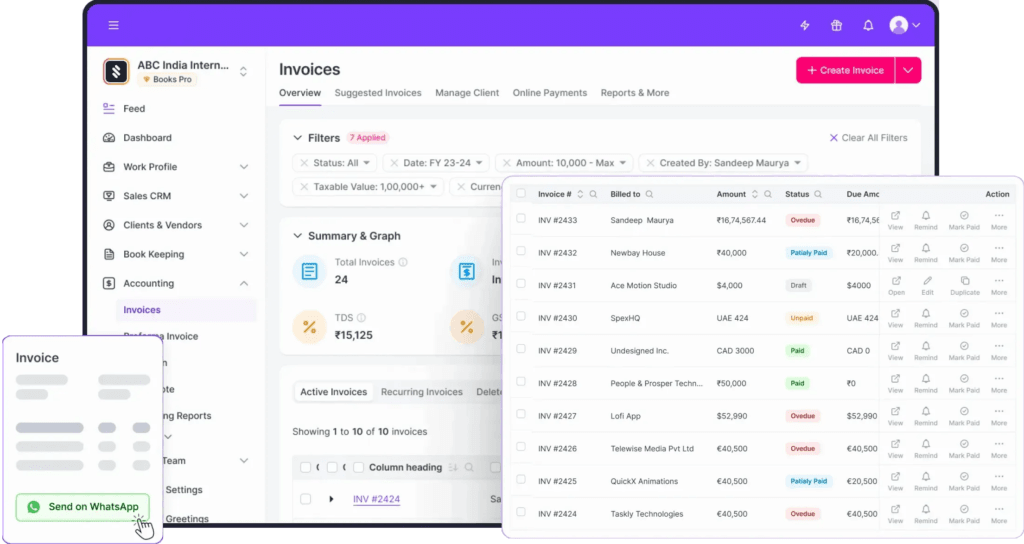Image resolution: width=1024 pixels, height=544 pixels.
Task: Click the lightning bolt icon in header
Action: pyautogui.click(x=805, y=25)
